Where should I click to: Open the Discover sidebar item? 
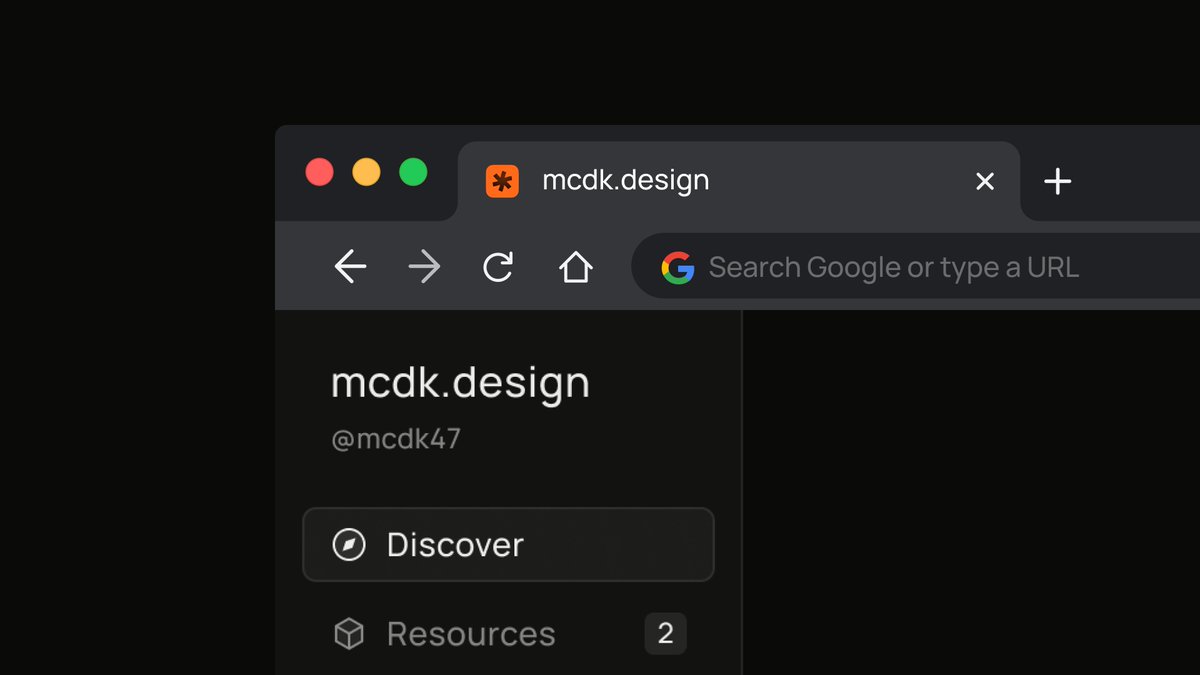coord(509,545)
